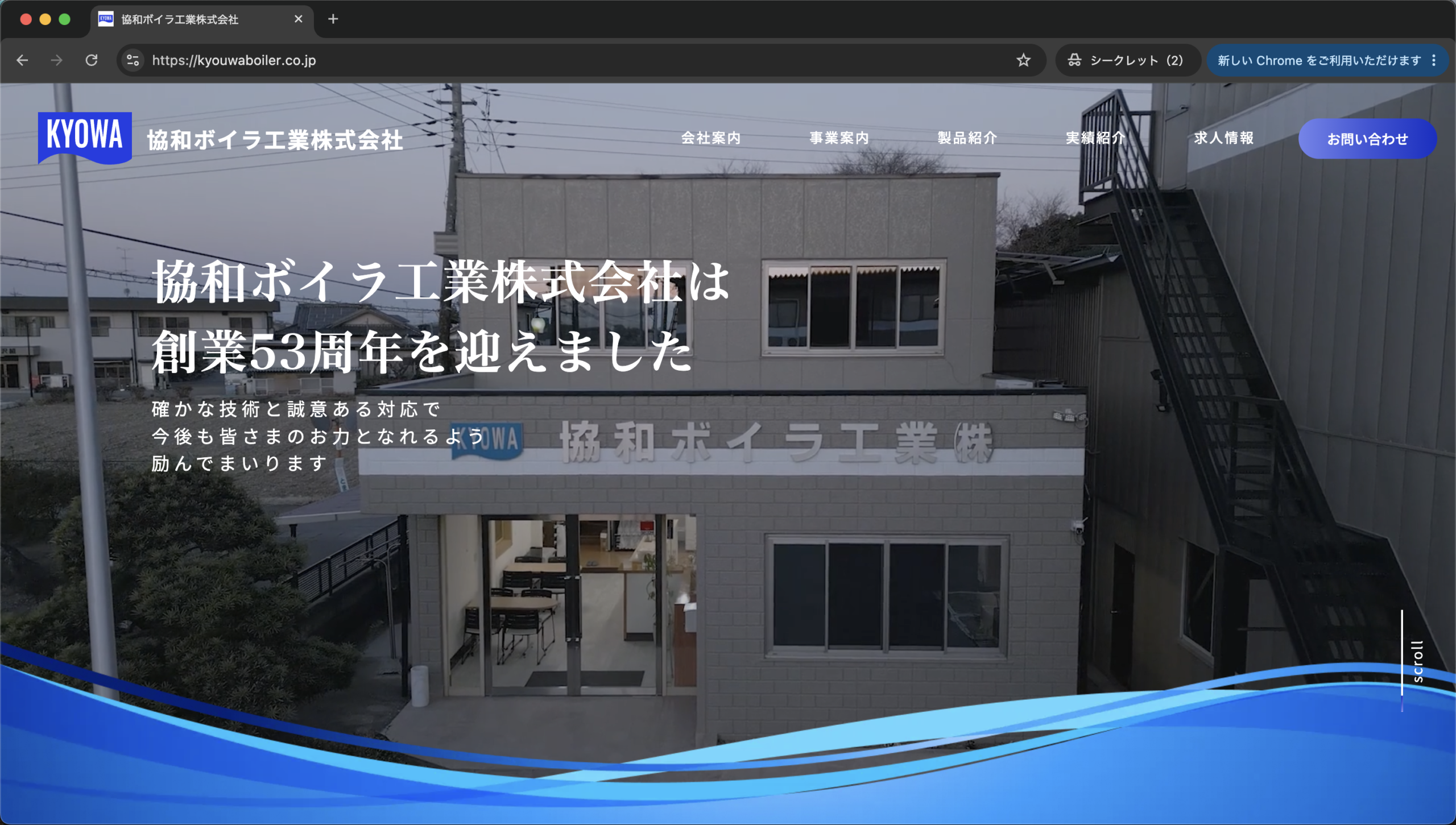Click the browser forward arrow
This screenshot has height=825, width=1456.
click(56, 60)
